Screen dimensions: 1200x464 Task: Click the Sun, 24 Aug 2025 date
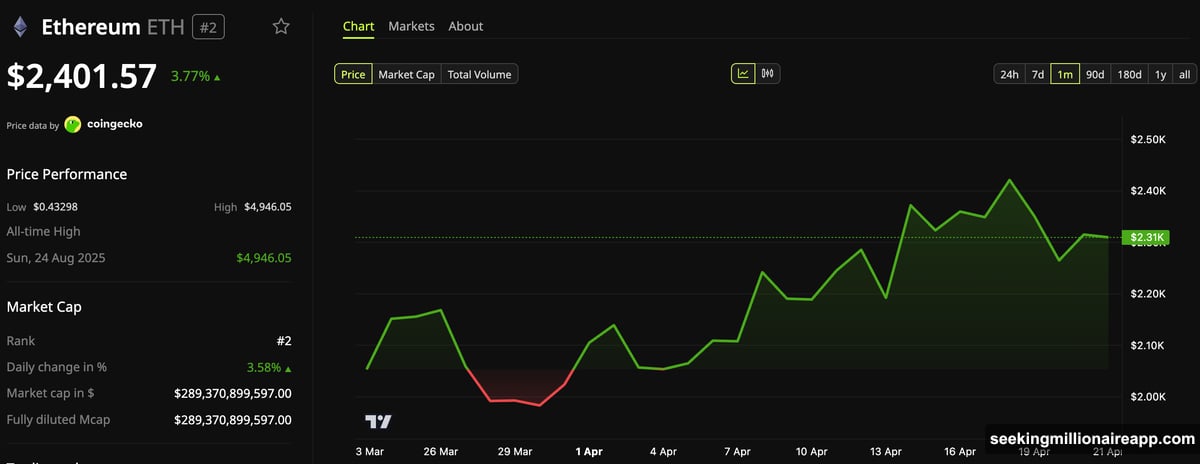click(56, 258)
